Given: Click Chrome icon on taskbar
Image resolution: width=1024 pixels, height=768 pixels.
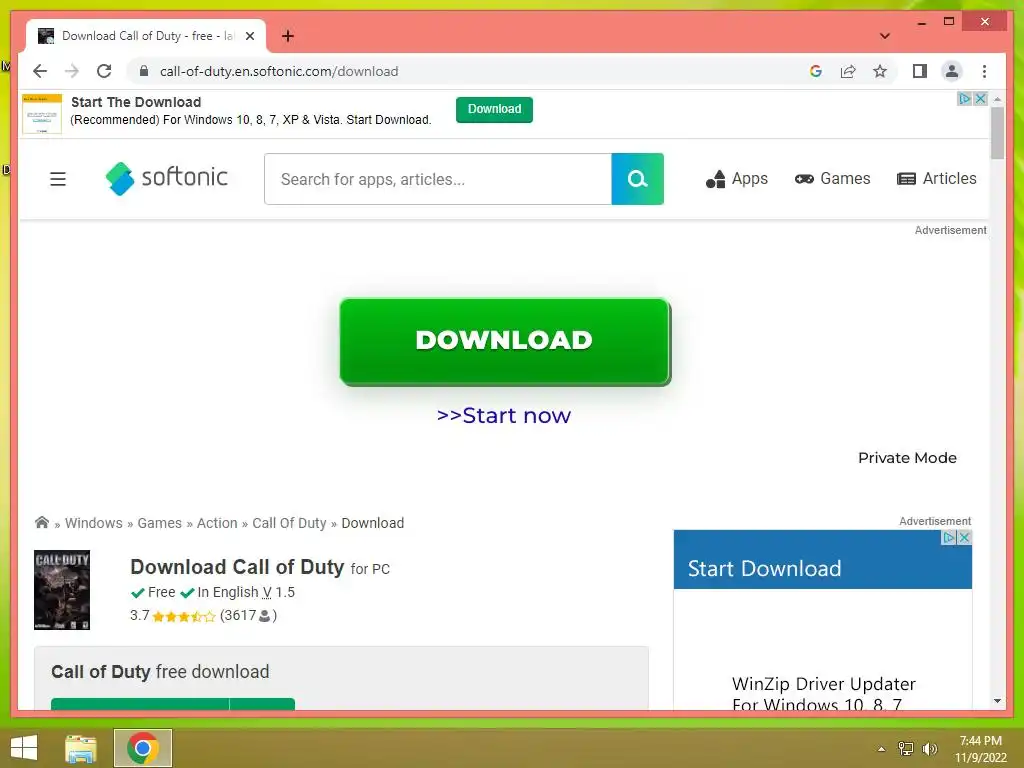Looking at the screenshot, I should click(x=143, y=748).
